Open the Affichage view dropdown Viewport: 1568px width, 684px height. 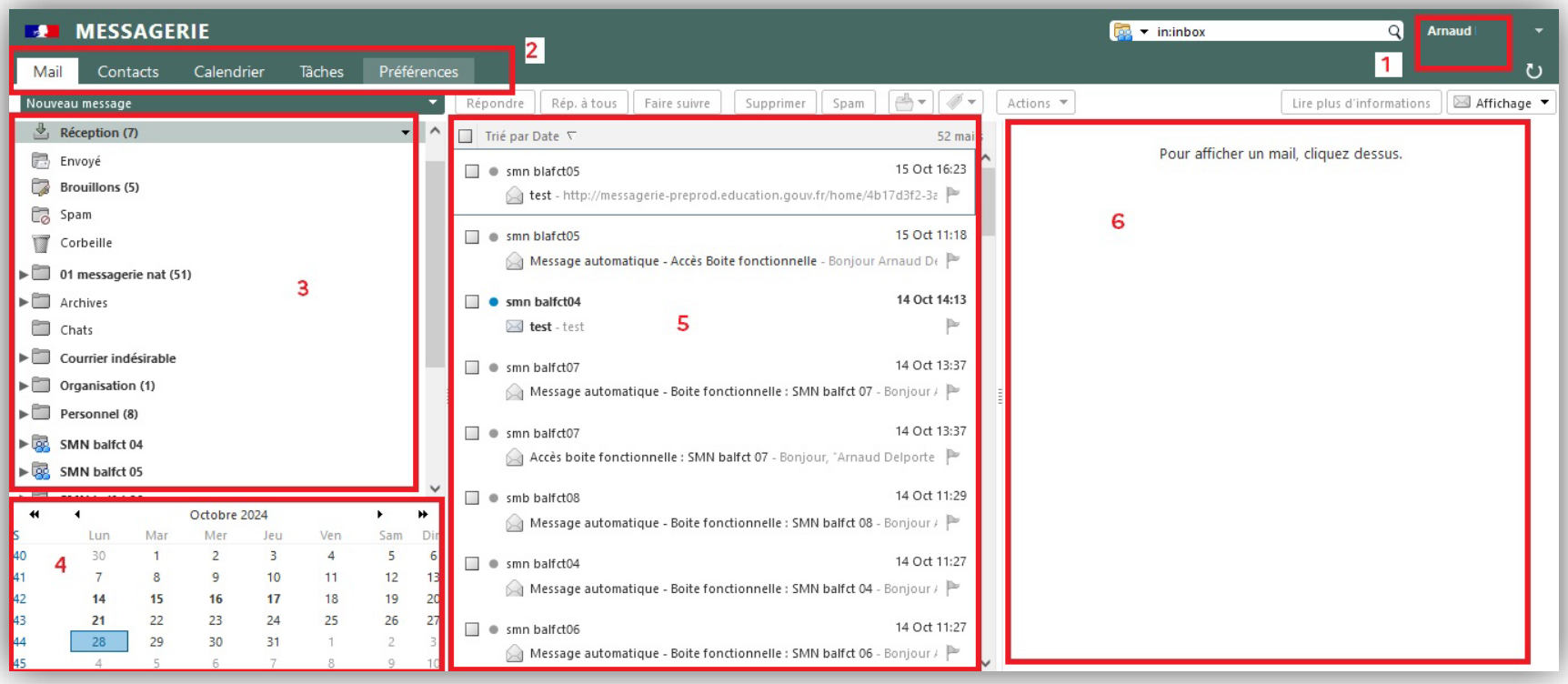(x=1502, y=103)
